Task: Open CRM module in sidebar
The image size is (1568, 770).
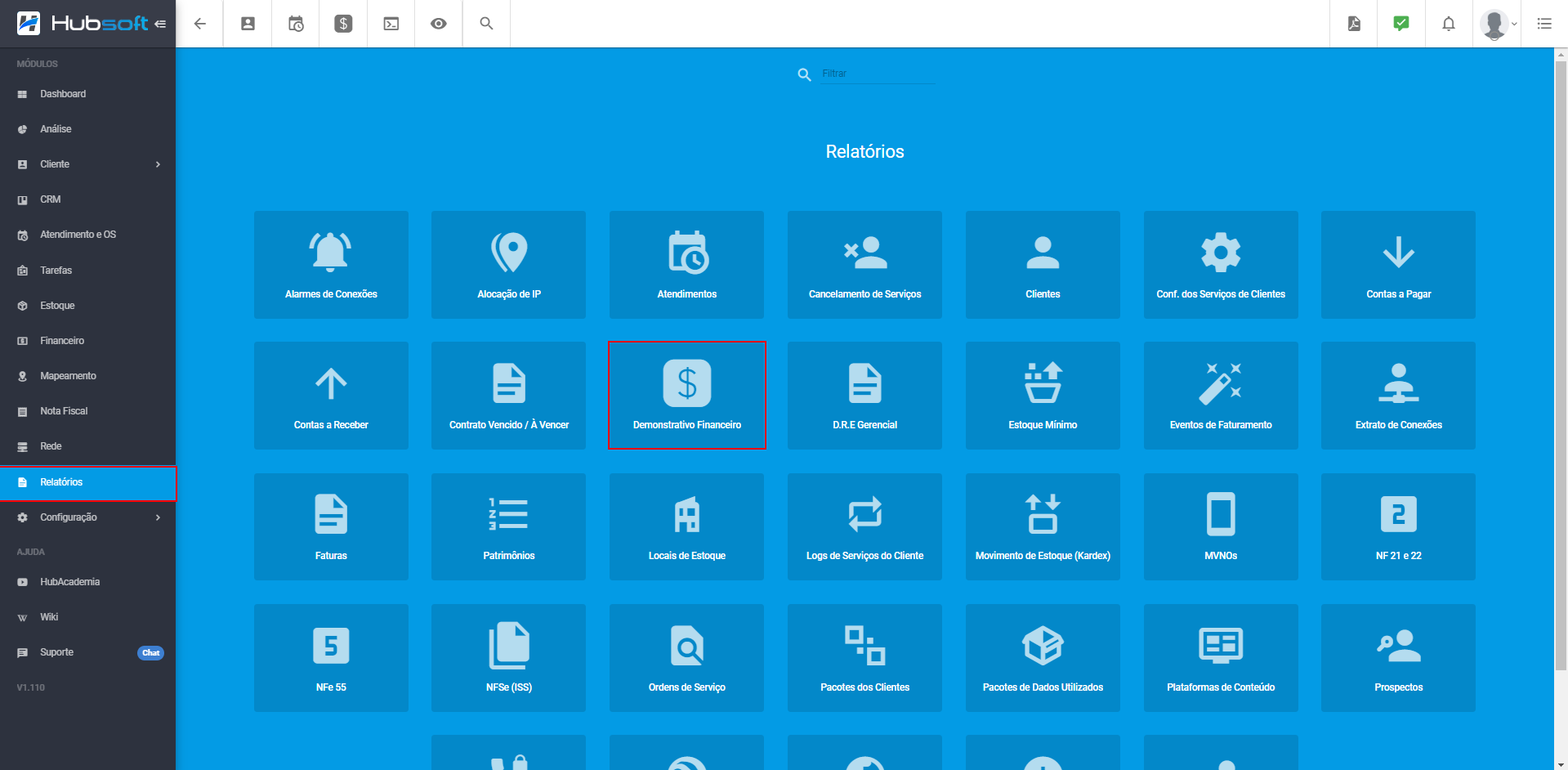Action: 87,199
